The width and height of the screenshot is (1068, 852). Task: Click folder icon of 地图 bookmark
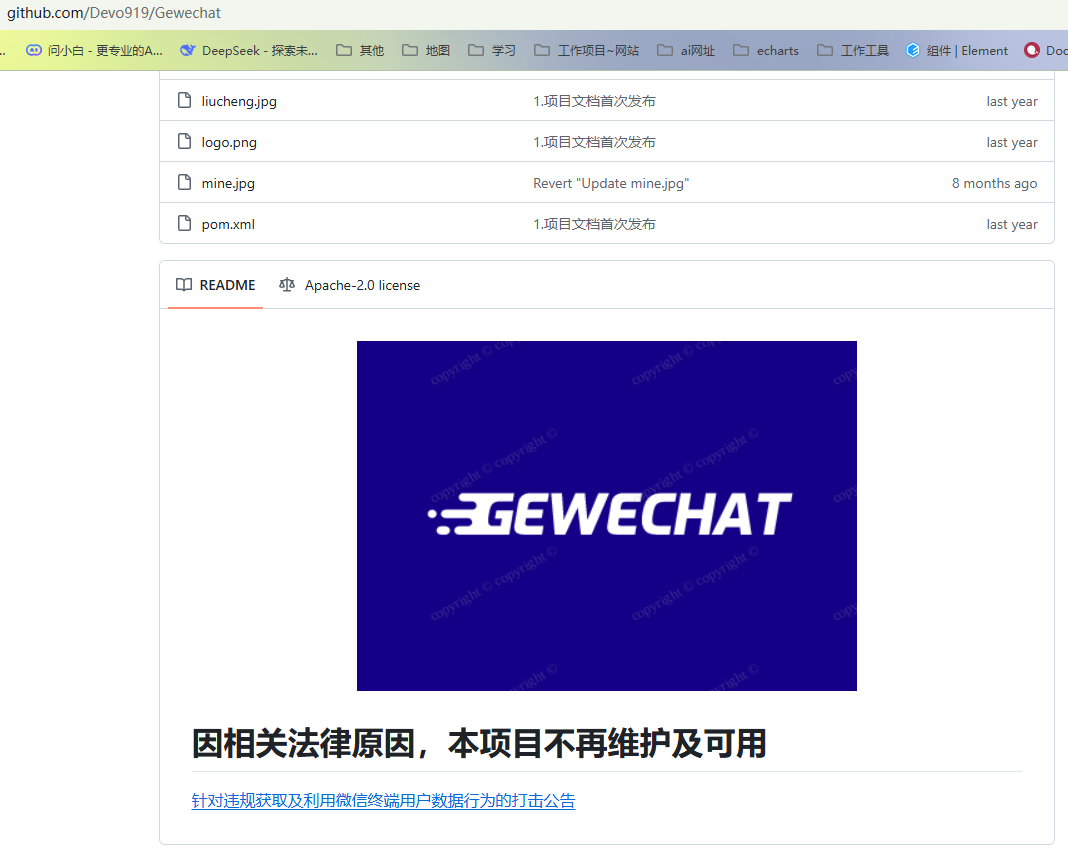[410, 50]
